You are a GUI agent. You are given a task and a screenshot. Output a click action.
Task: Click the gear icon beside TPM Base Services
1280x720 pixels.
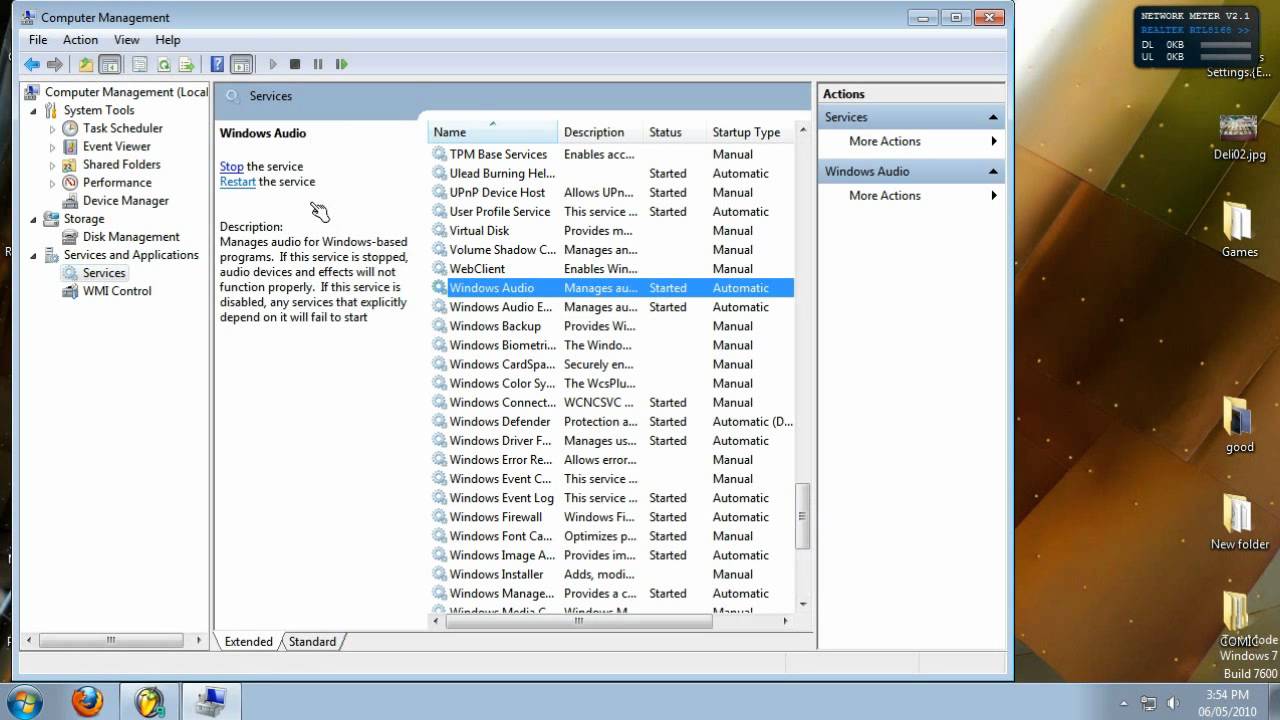coord(439,154)
